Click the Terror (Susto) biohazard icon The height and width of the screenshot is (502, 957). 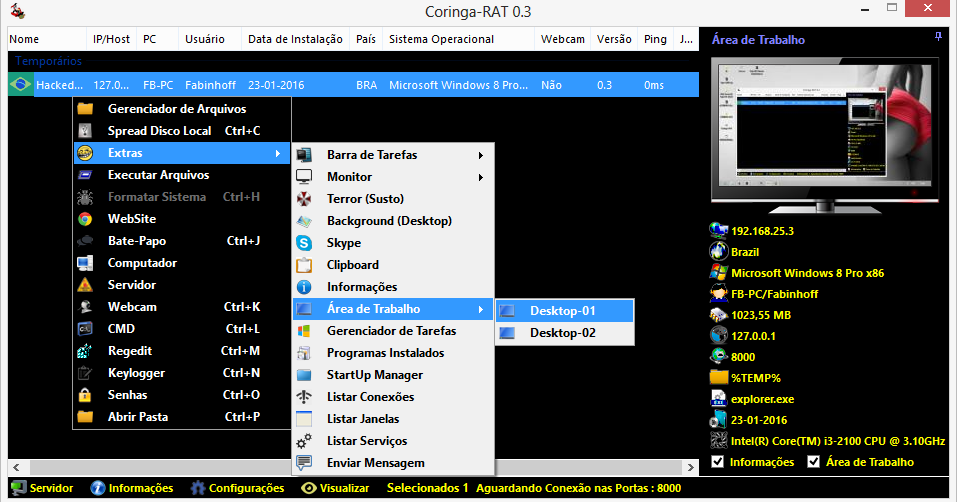point(304,199)
